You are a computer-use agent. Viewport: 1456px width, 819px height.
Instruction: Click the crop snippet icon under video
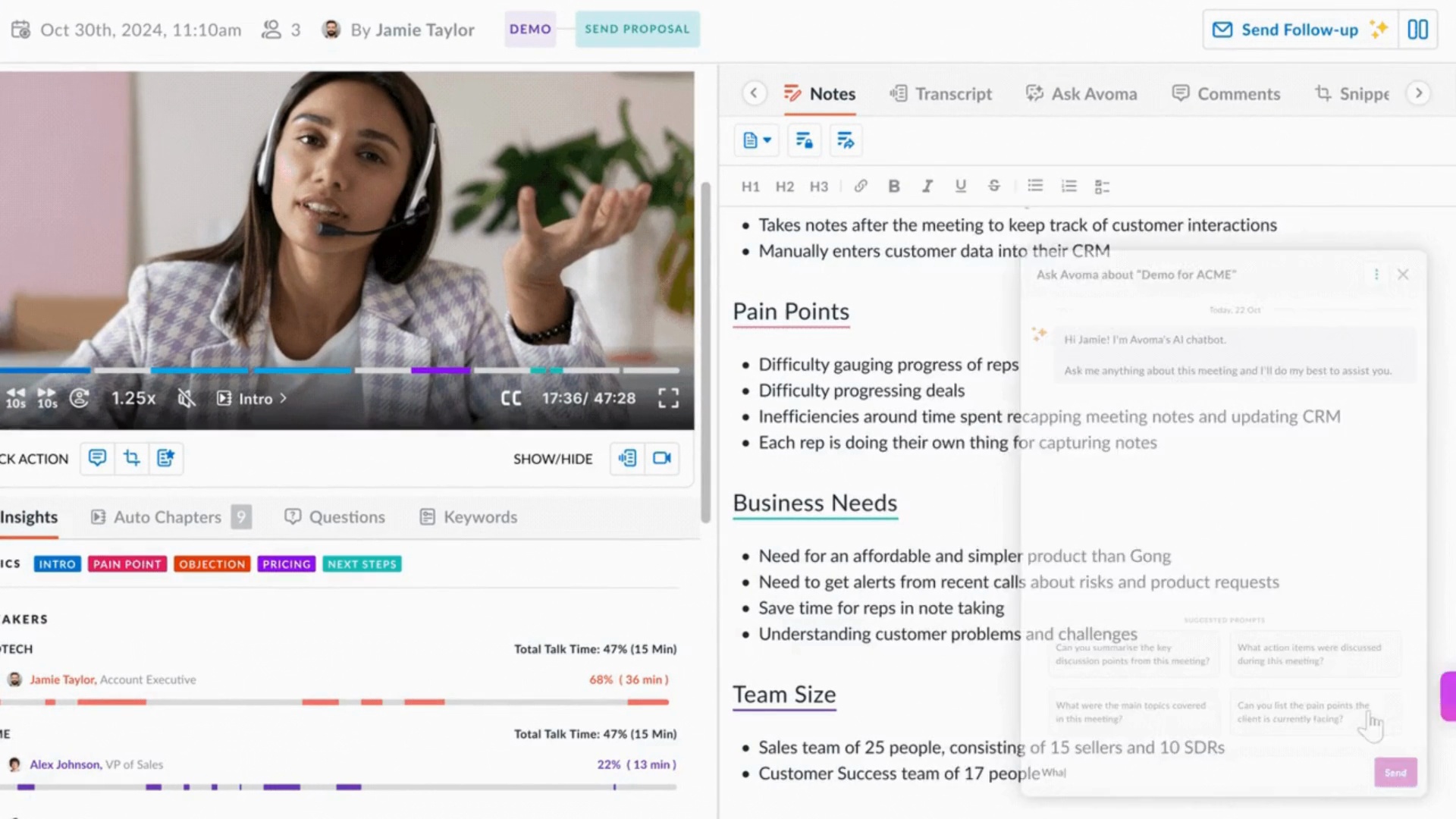coord(132,458)
